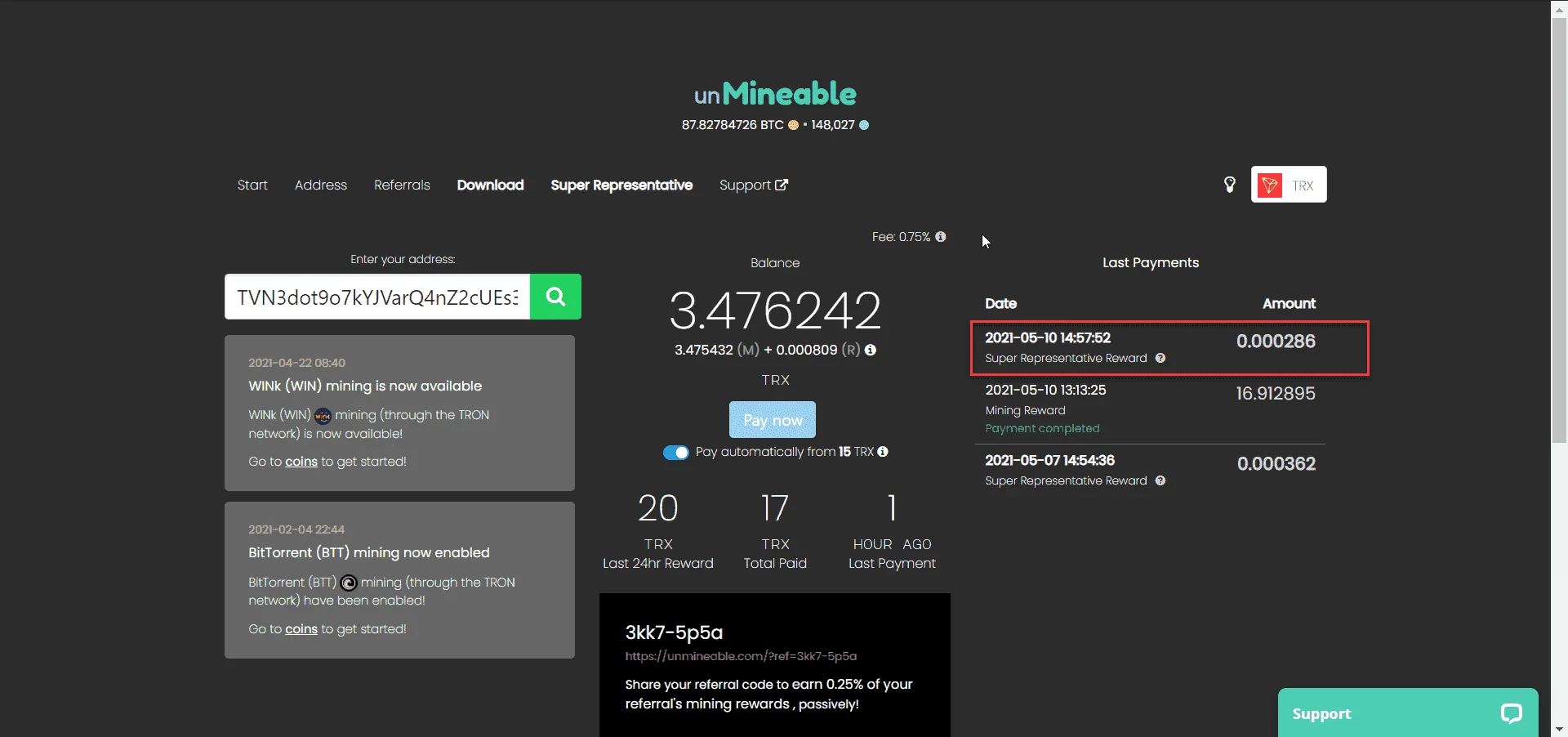The image size is (1568, 737).
Task: Open help icon for 2021-05-07 Super Representative Reward
Action: point(1160,480)
